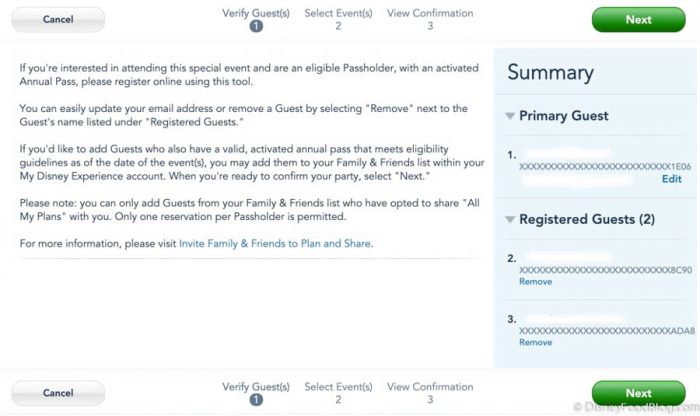This screenshot has width=700, height=416.
Task: Remove registered guest number 2
Action: [535, 282]
